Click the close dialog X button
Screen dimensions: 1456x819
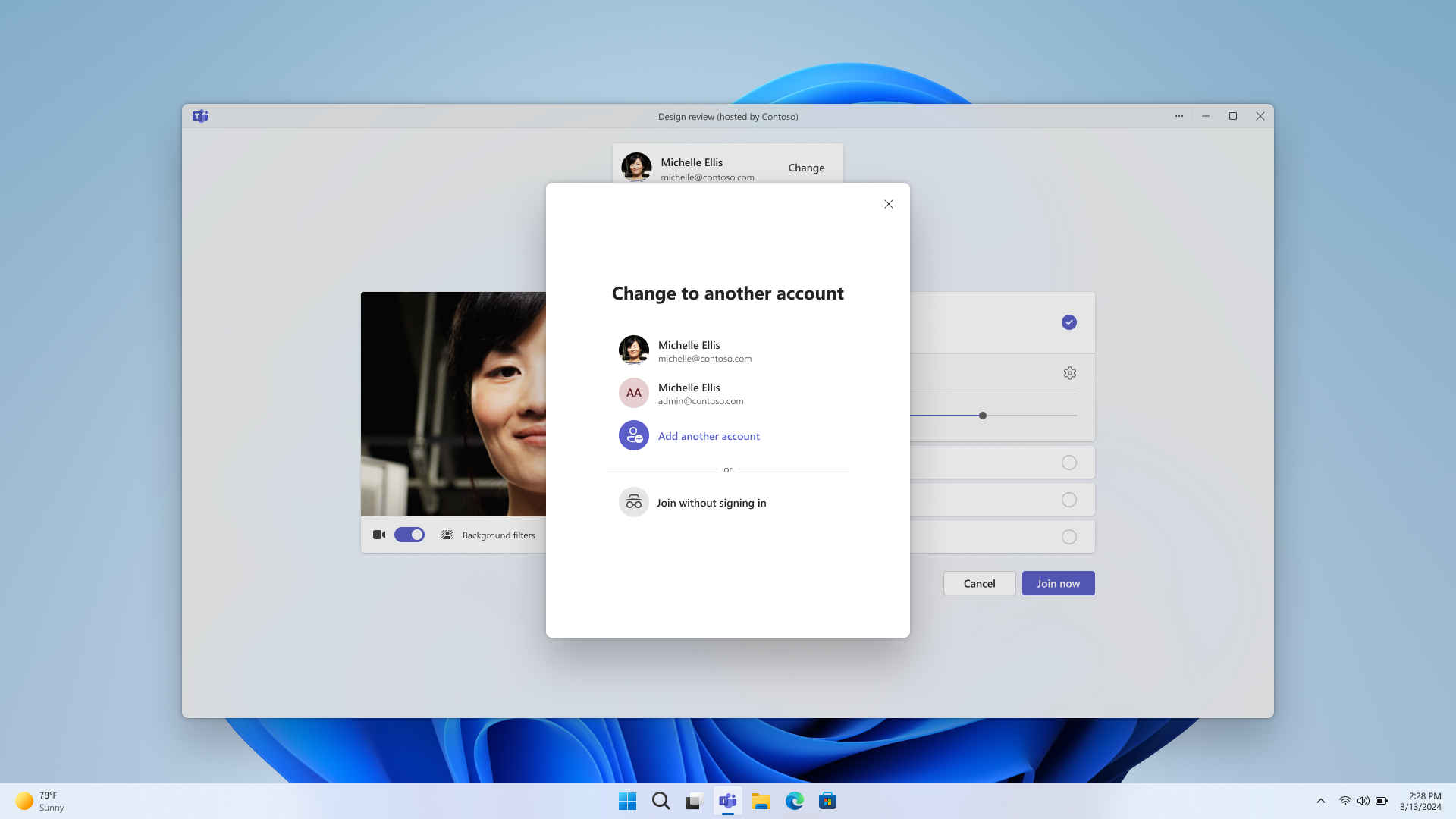[888, 204]
